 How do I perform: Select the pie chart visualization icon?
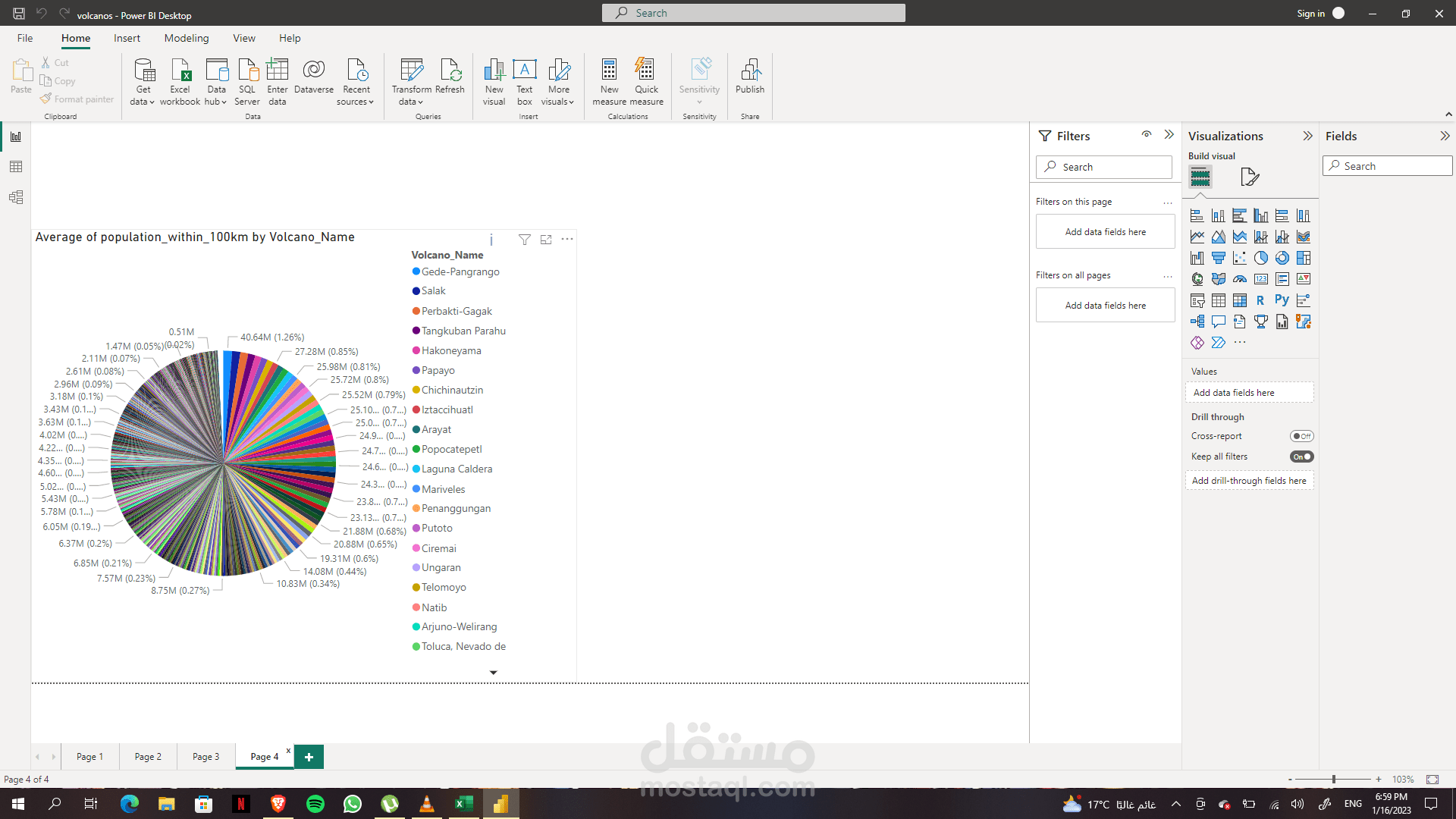click(x=1260, y=258)
